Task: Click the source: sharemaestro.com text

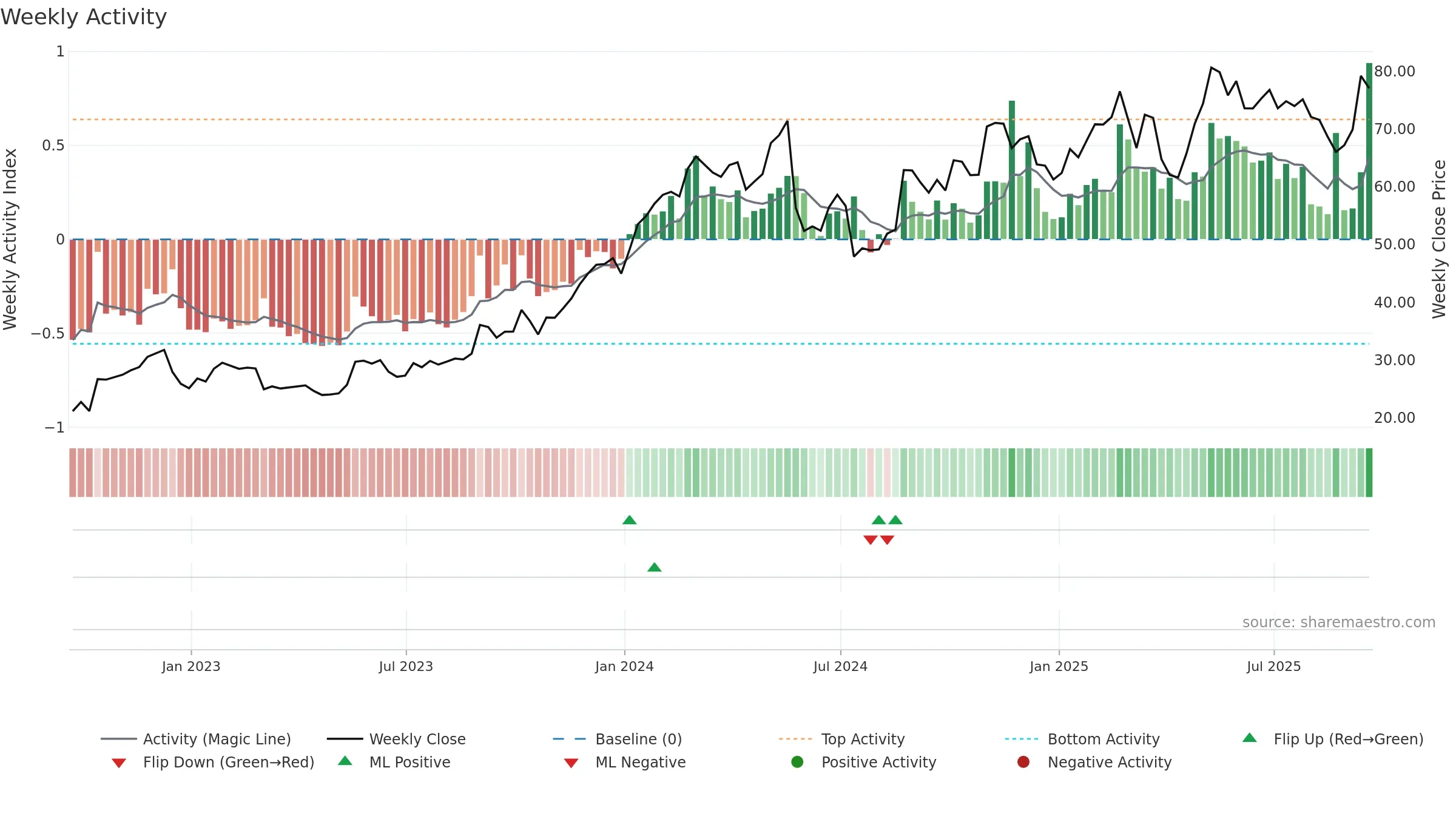Action: 1339,622
